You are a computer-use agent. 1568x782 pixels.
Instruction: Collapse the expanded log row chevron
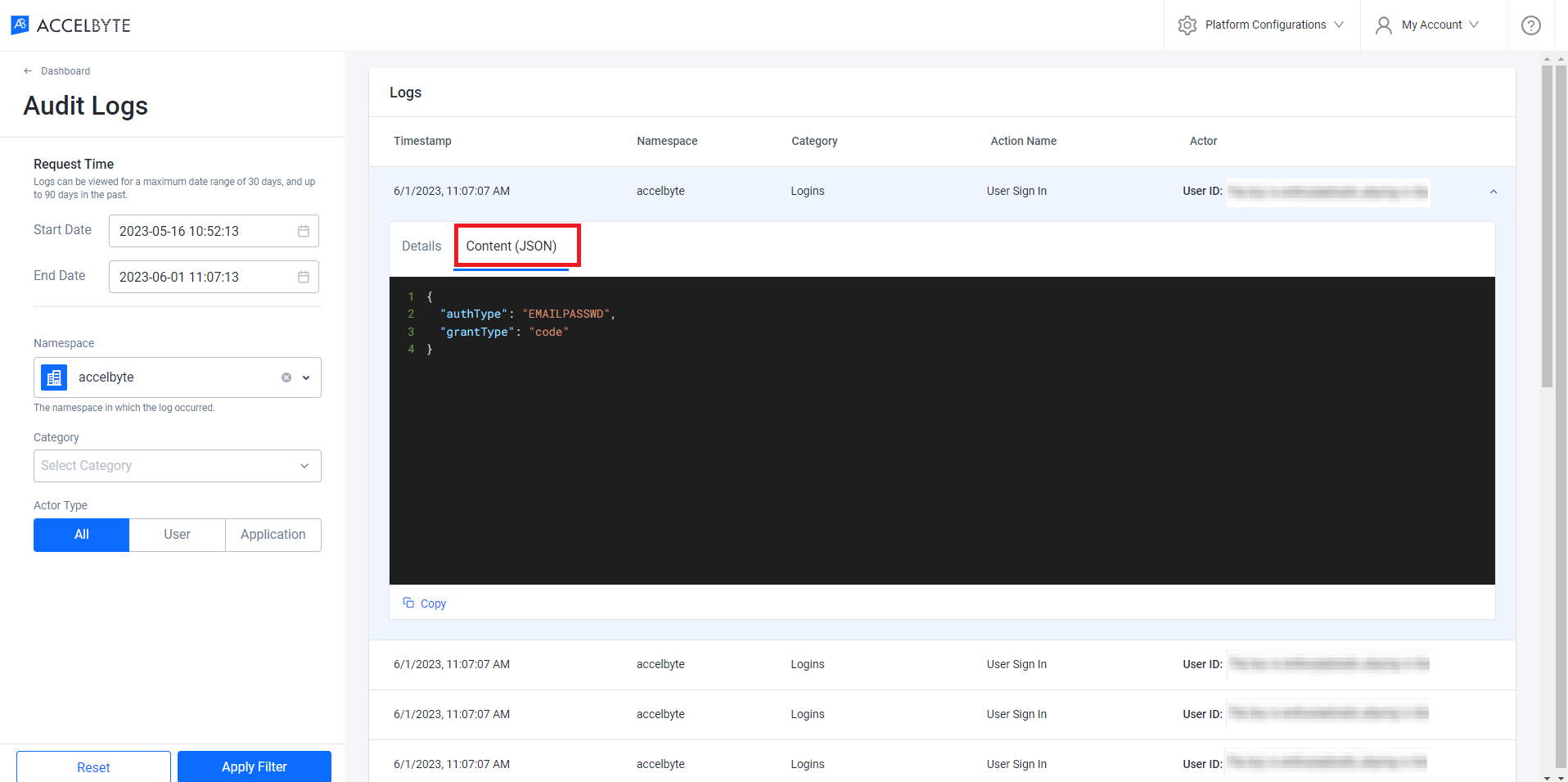1494,192
